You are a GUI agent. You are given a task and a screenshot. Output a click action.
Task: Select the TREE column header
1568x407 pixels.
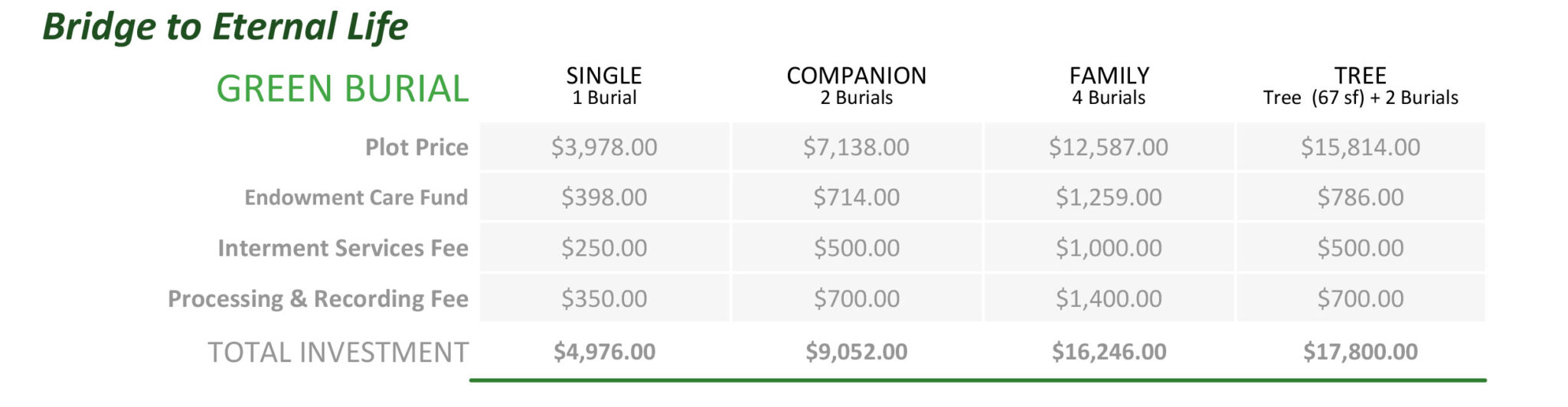coord(1361,86)
